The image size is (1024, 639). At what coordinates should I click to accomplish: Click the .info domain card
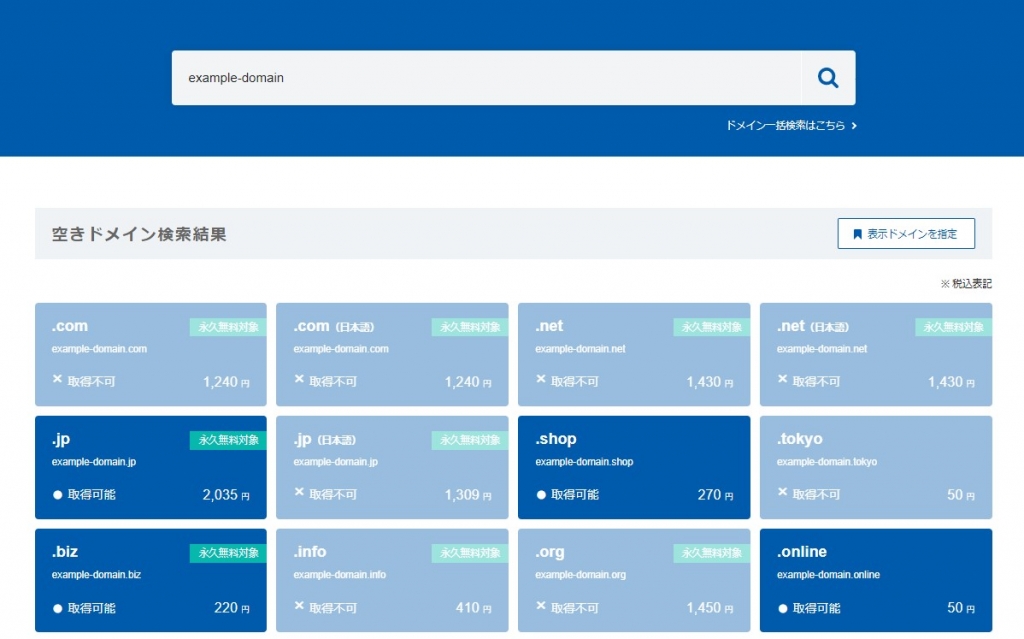pos(391,580)
